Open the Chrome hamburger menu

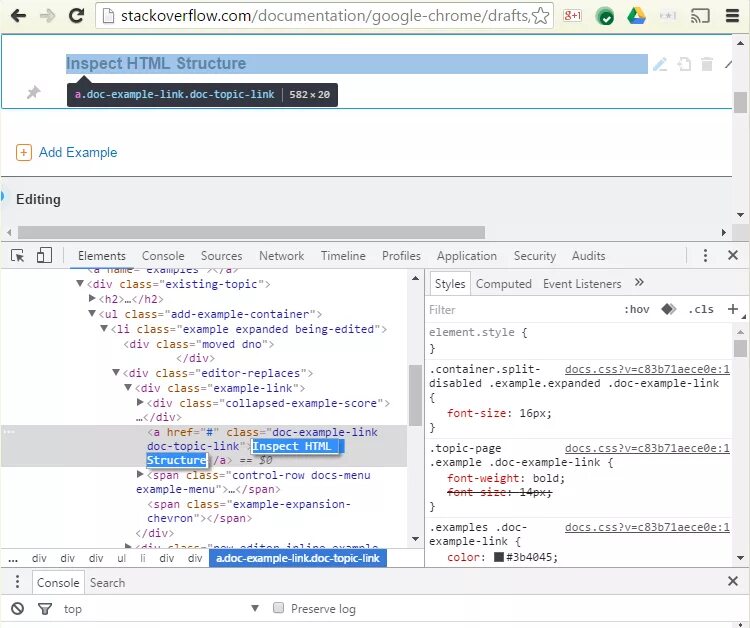(732, 16)
